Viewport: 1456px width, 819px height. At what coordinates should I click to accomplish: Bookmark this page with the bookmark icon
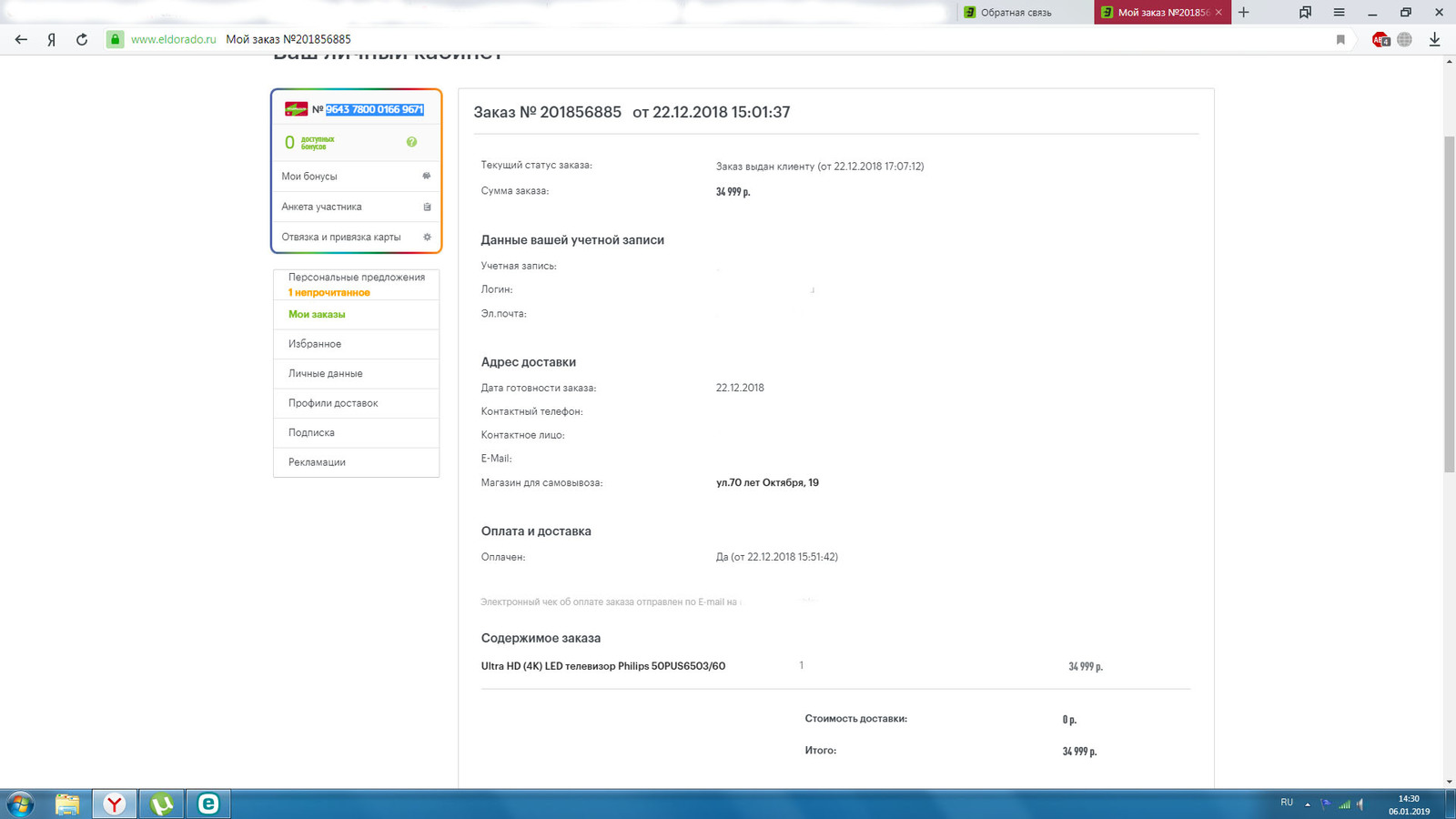(x=1340, y=39)
